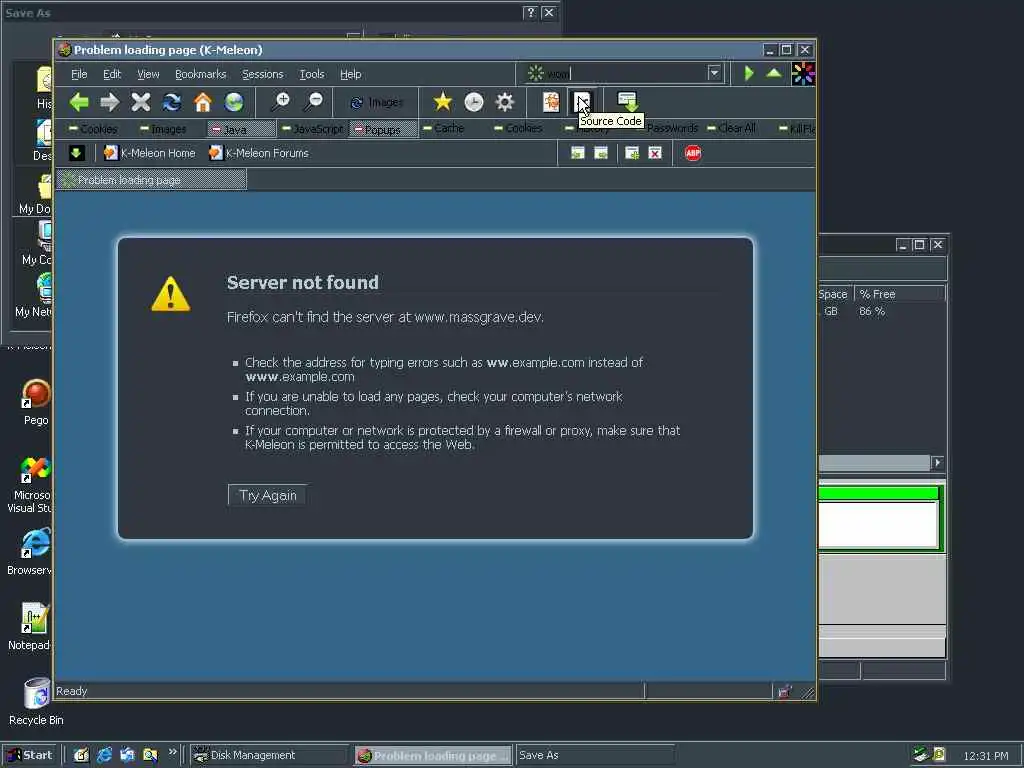Switch to next tab icon
The image size is (1024, 768).
(x=601, y=153)
